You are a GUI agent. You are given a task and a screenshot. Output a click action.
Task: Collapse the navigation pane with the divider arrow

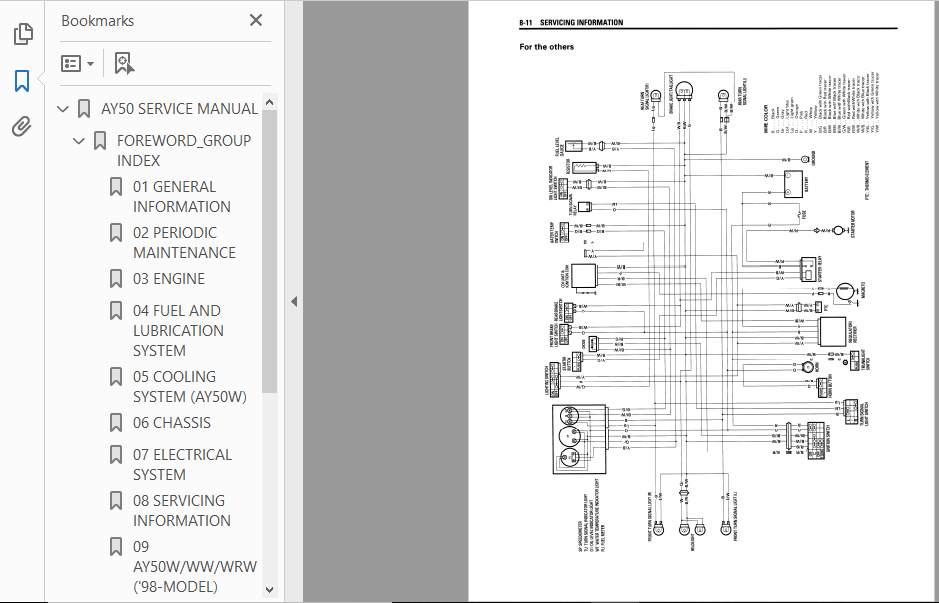[x=294, y=302]
